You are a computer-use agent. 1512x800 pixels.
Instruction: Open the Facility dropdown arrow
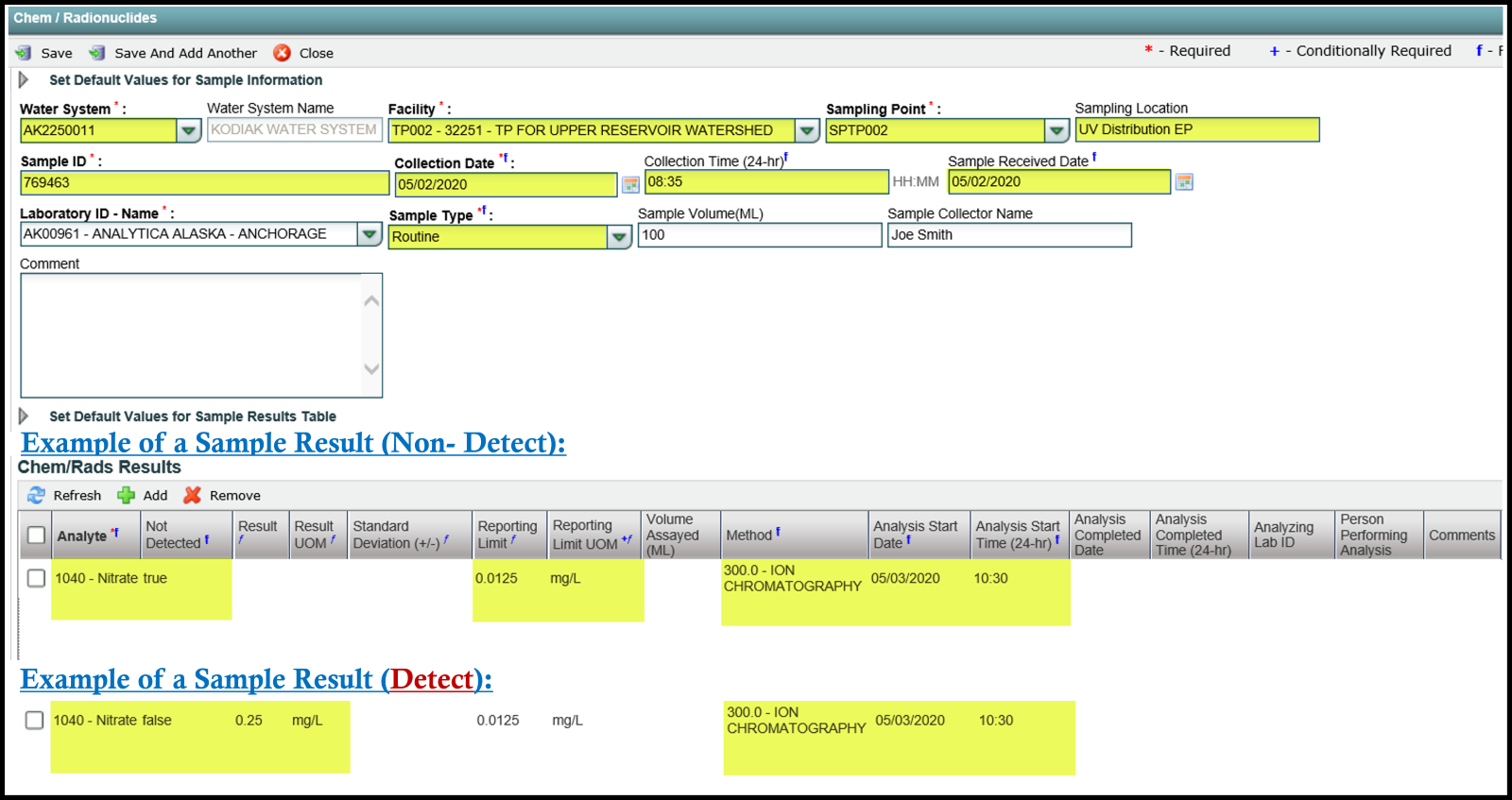[x=806, y=130]
